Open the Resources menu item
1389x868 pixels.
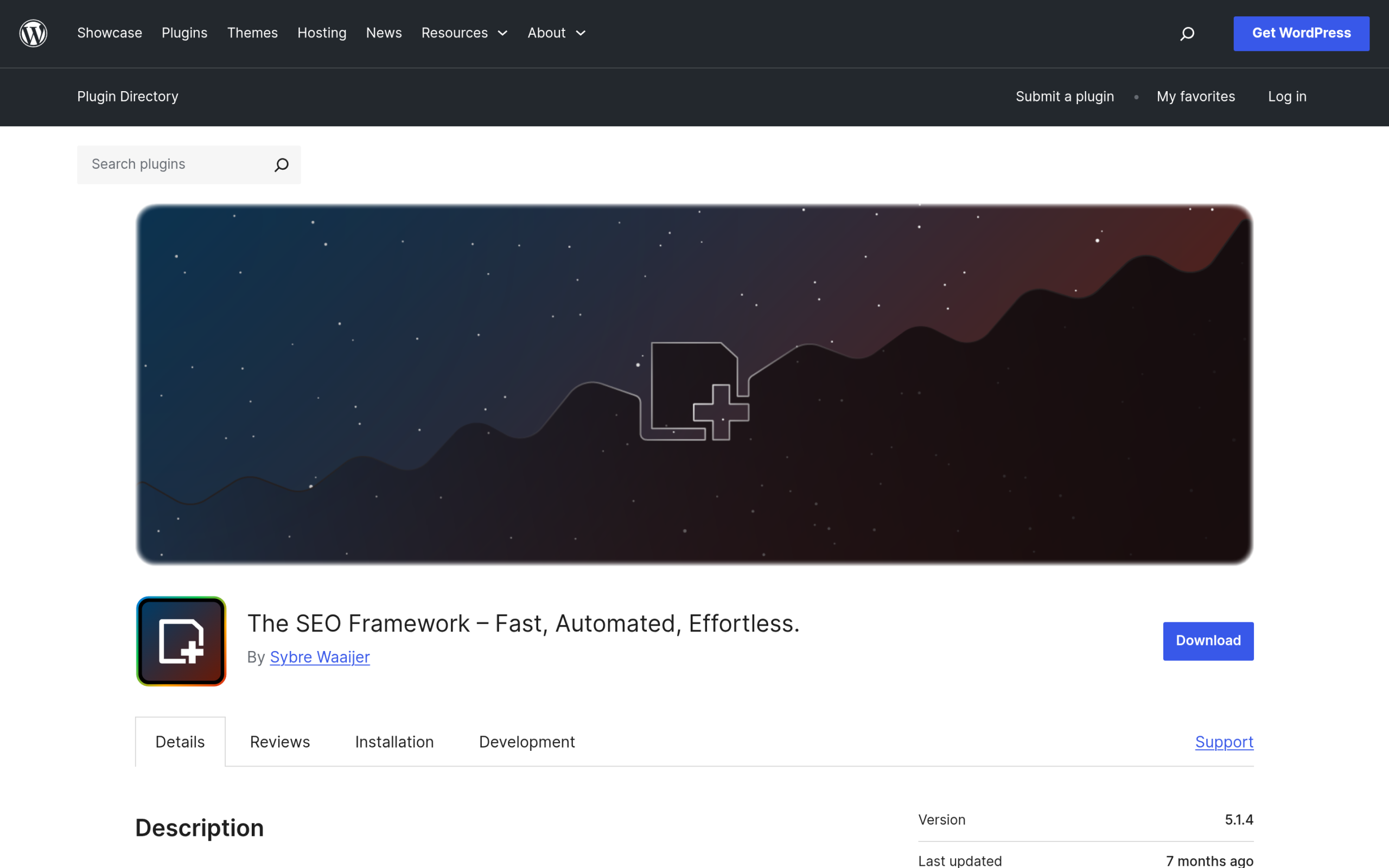pos(455,33)
